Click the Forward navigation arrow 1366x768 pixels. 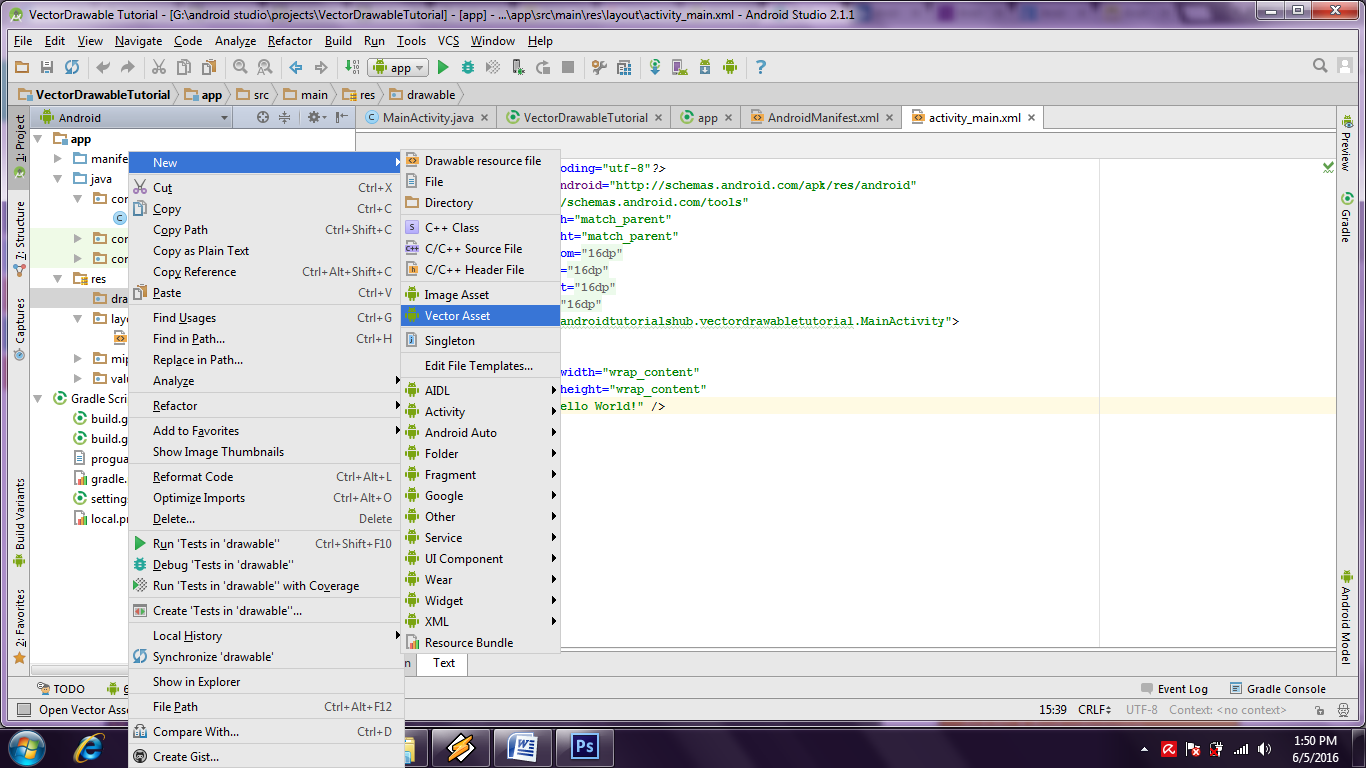(321, 67)
